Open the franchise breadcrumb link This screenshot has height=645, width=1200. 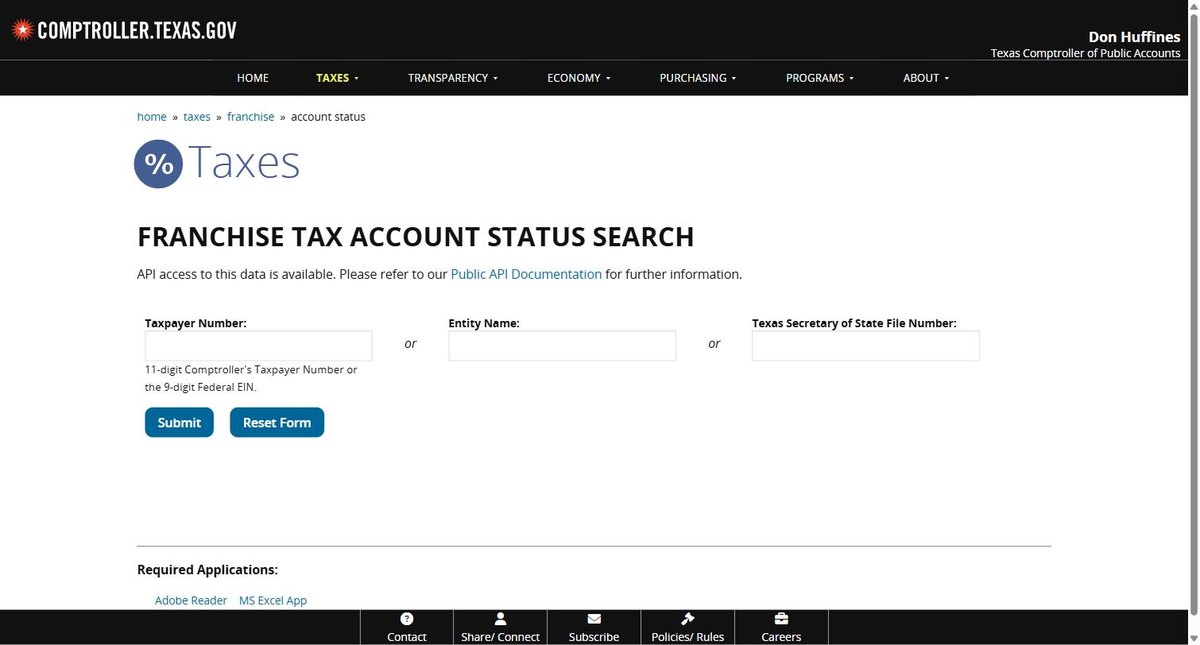coord(251,117)
